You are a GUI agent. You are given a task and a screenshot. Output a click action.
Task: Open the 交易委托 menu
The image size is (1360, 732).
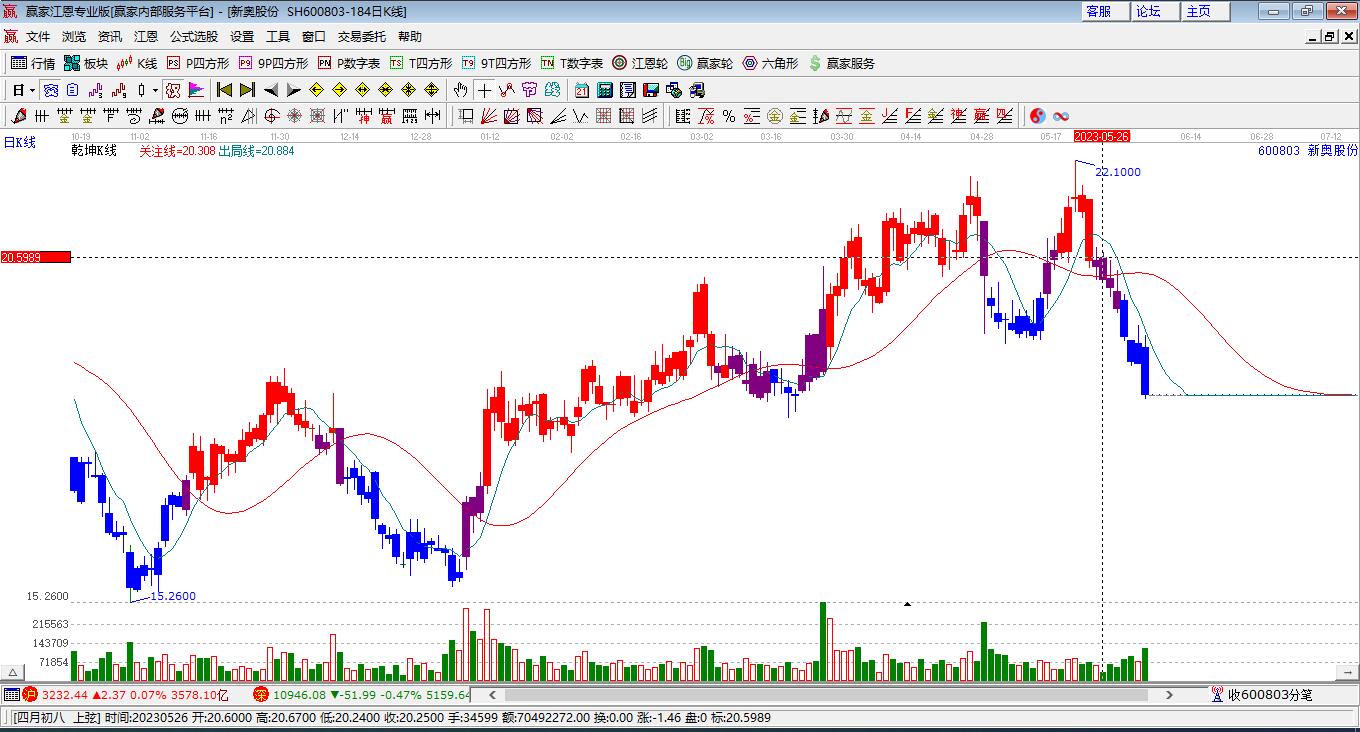pyautogui.click(x=362, y=37)
